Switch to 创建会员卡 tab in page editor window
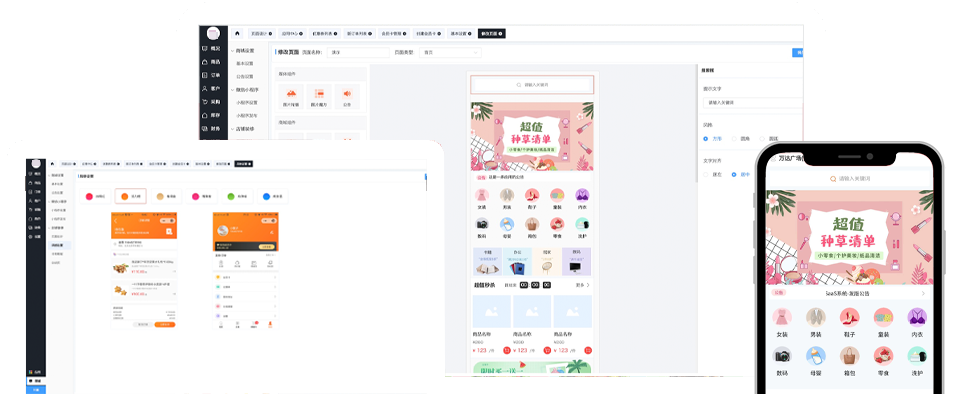Image resolution: width=953 pixels, height=394 pixels. tap(428, 33)
